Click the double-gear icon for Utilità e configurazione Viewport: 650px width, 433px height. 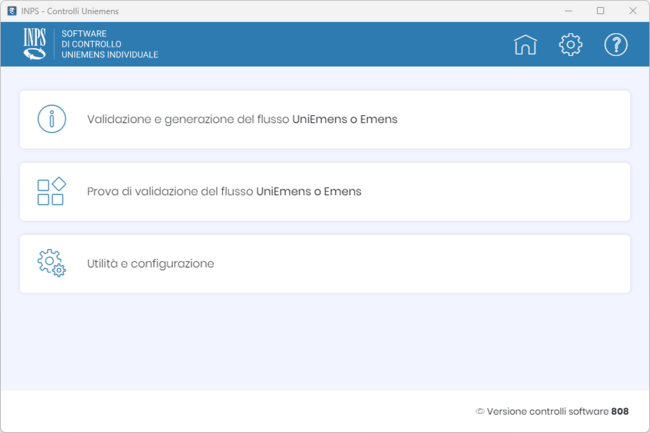point(51,264)
